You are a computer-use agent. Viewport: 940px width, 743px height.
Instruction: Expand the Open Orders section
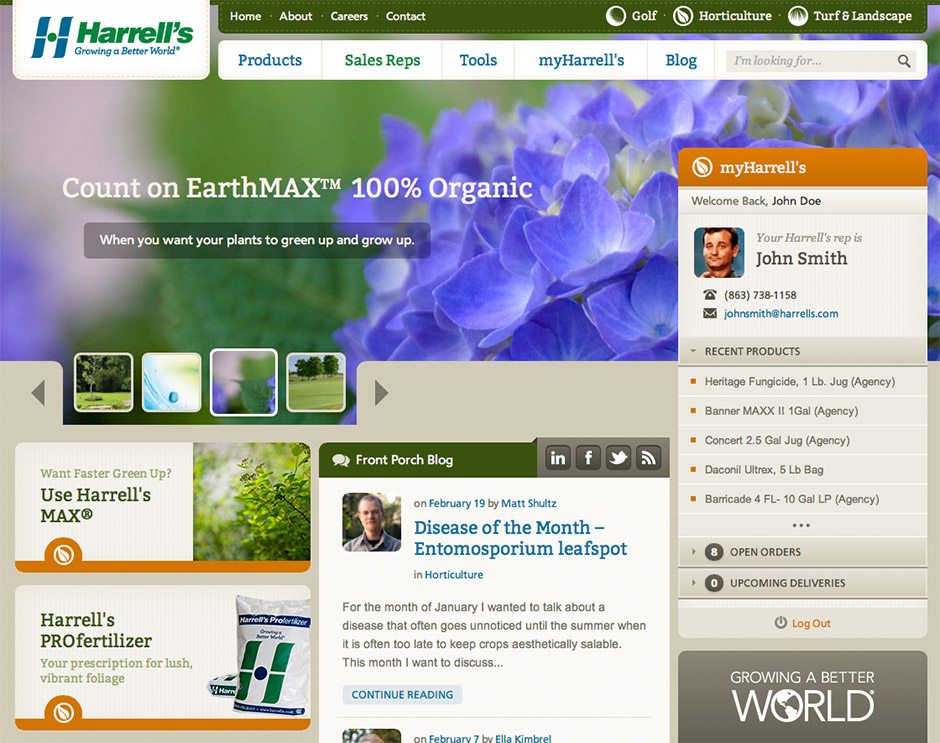coord(803,552)
